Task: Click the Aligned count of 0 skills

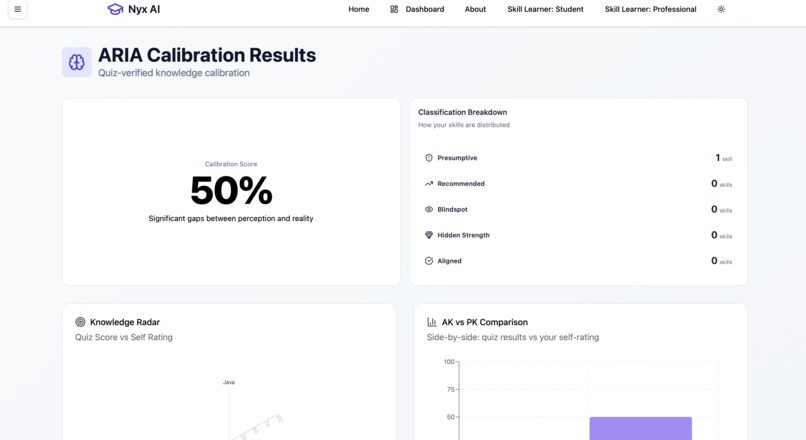Action: click(x=722, y=261)
